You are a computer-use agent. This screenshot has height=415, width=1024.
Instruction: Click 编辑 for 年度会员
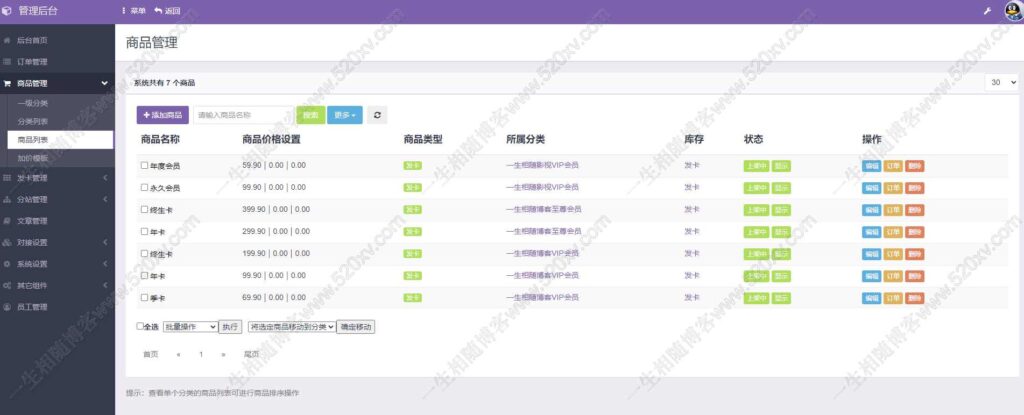tap(872, 166)
